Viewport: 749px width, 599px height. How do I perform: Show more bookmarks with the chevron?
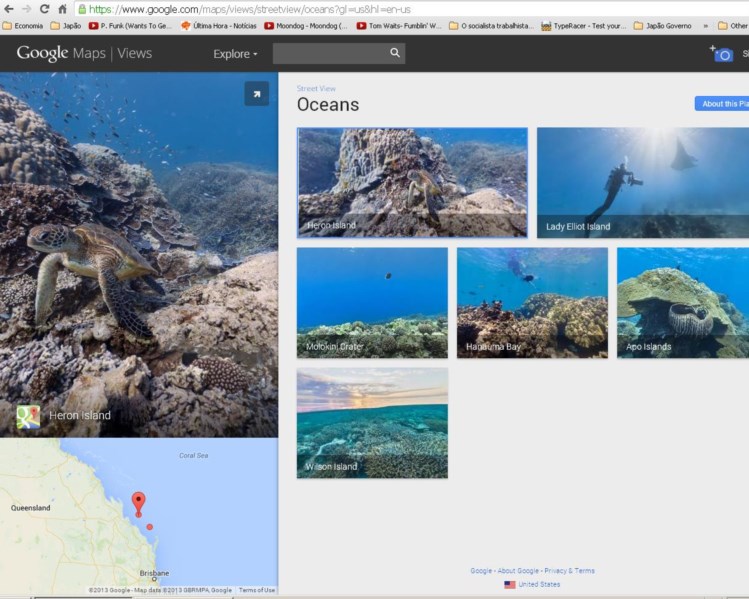click(x=706, y=26)
